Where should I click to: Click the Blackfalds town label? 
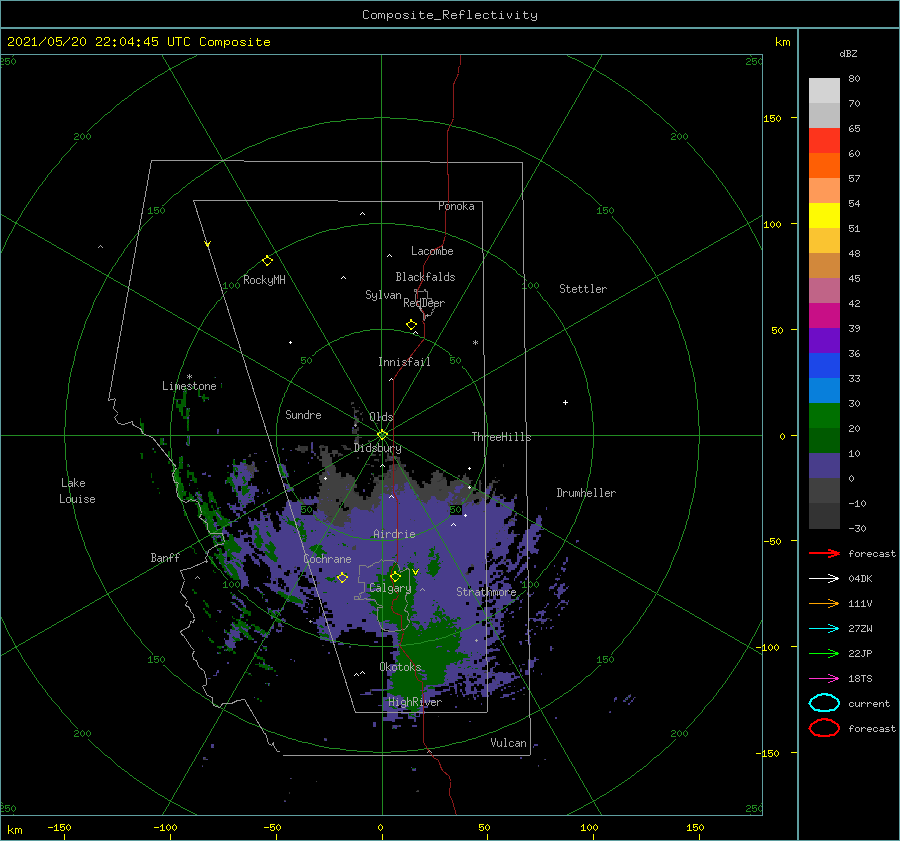pos(425,277)
